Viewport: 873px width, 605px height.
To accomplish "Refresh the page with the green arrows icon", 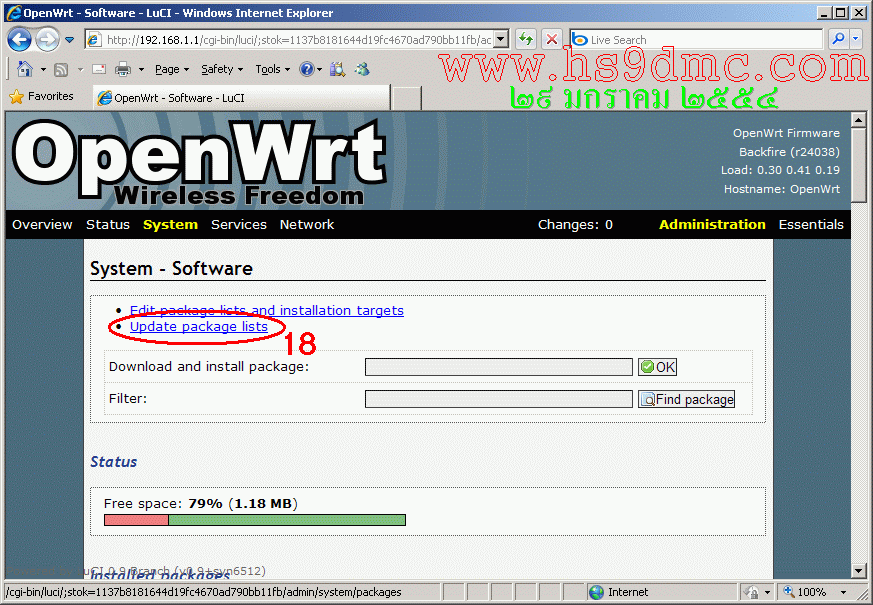I will (x=526, y=40).
